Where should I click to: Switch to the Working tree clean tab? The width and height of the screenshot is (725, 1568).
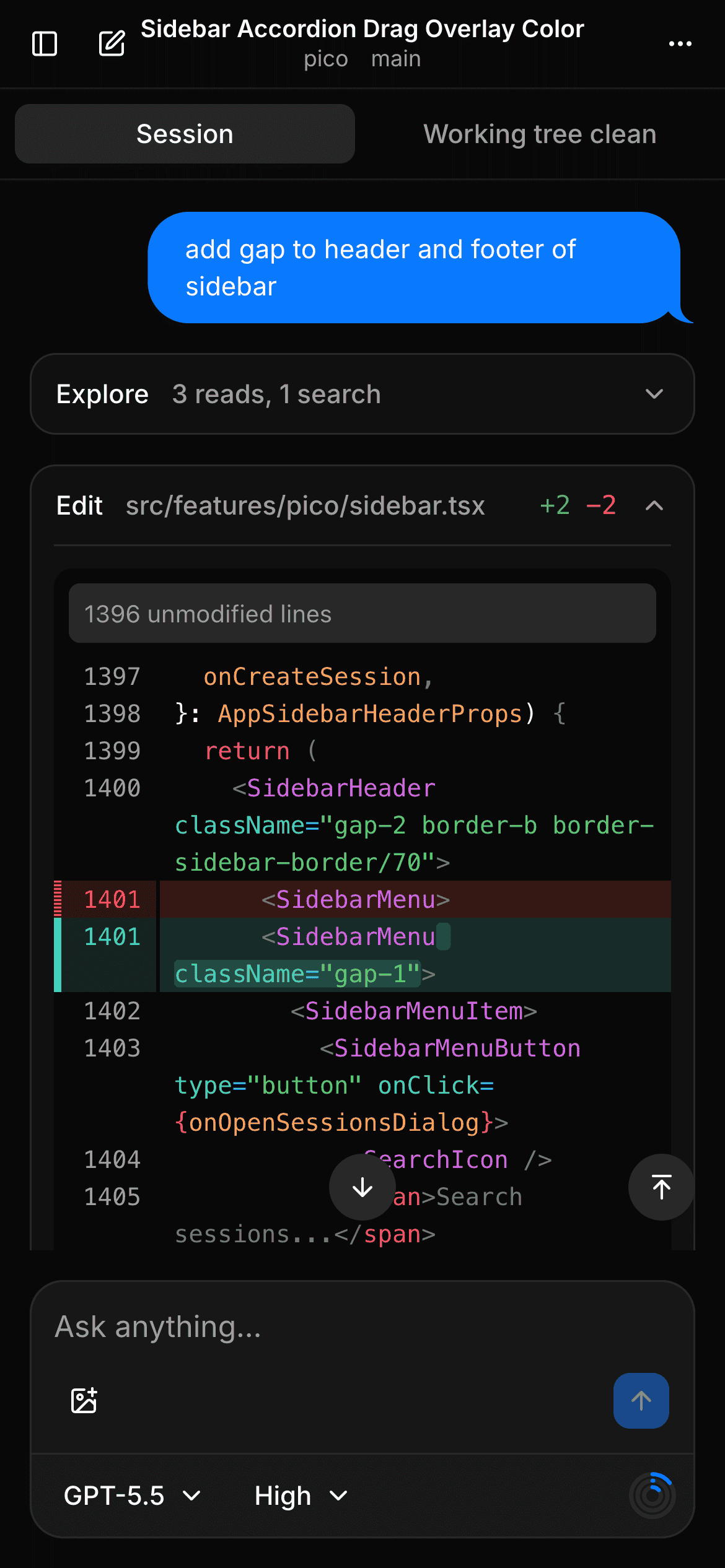coord(540,134)
